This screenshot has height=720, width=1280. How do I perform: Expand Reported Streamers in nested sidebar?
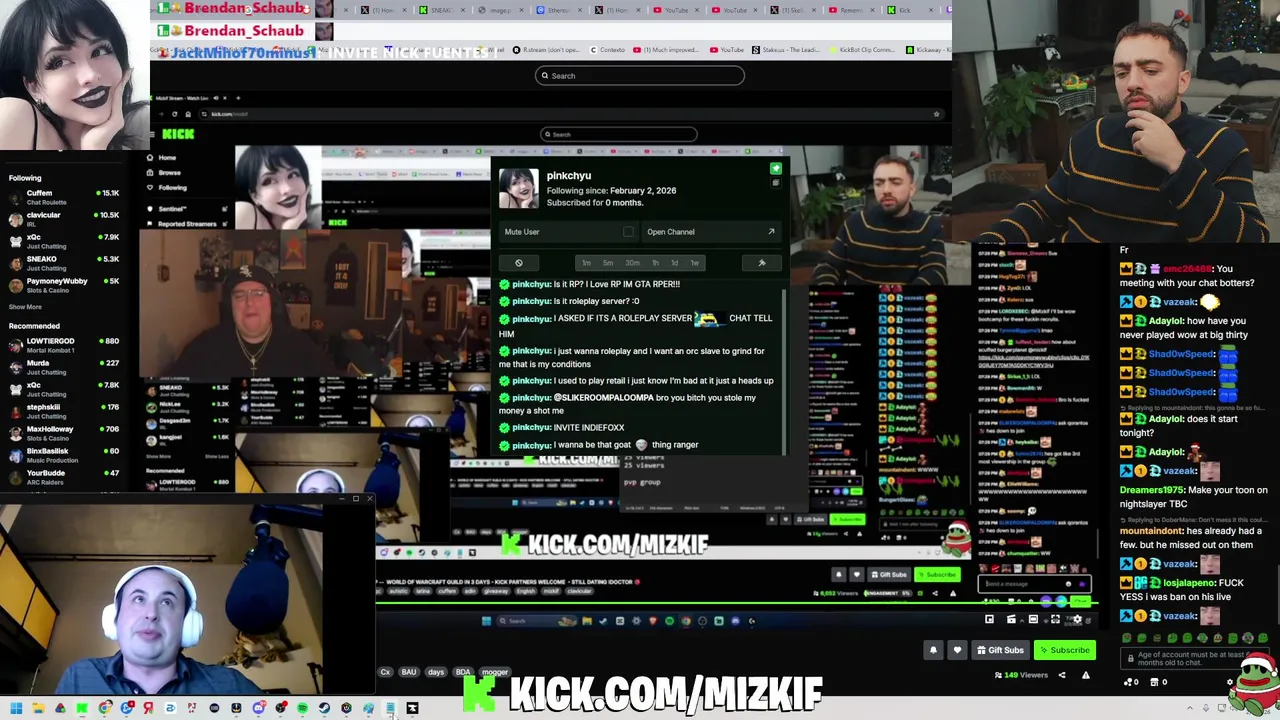(x=186, y=224)
